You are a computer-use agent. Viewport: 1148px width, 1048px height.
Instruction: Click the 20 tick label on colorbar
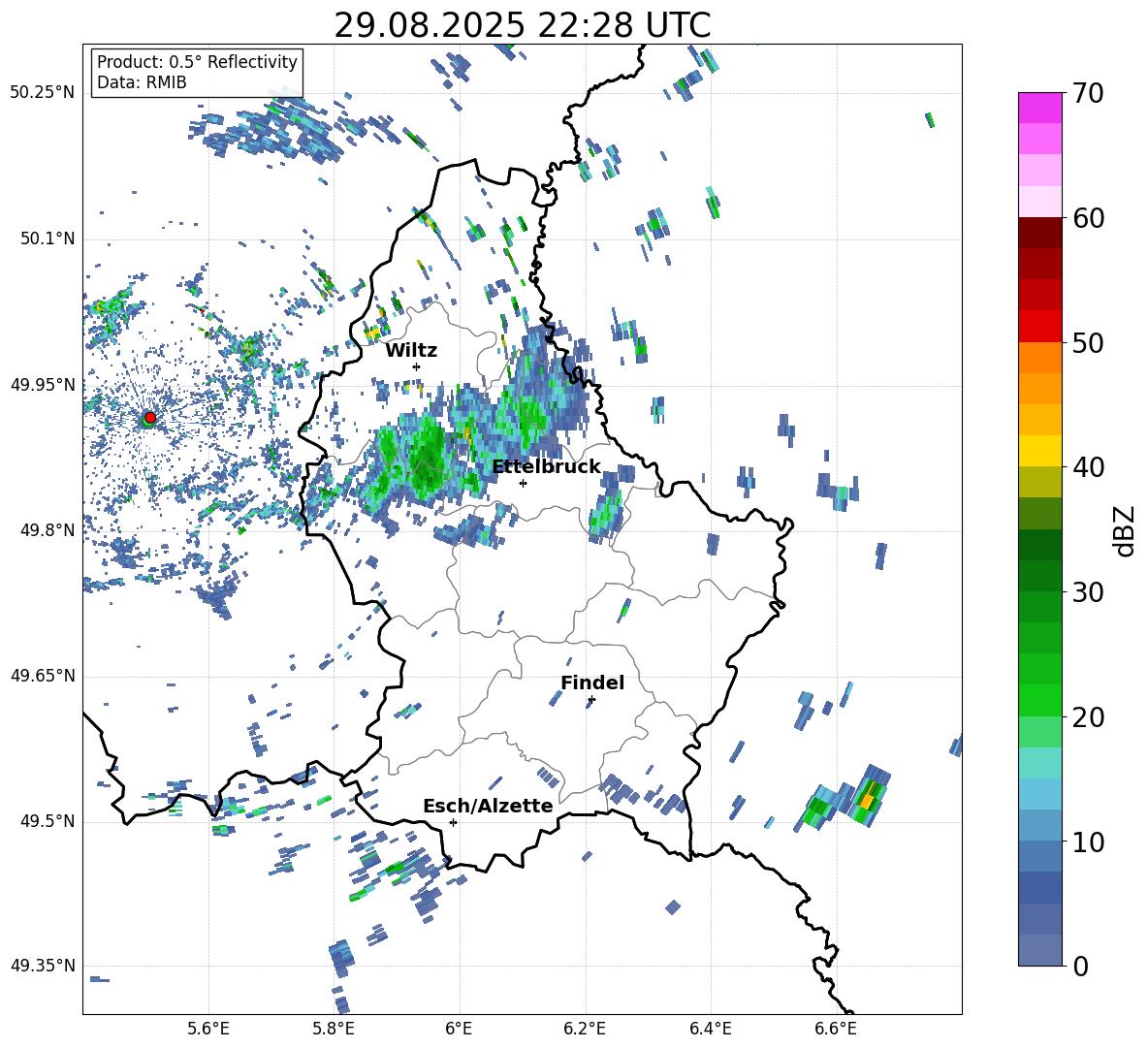point(1088,717)
